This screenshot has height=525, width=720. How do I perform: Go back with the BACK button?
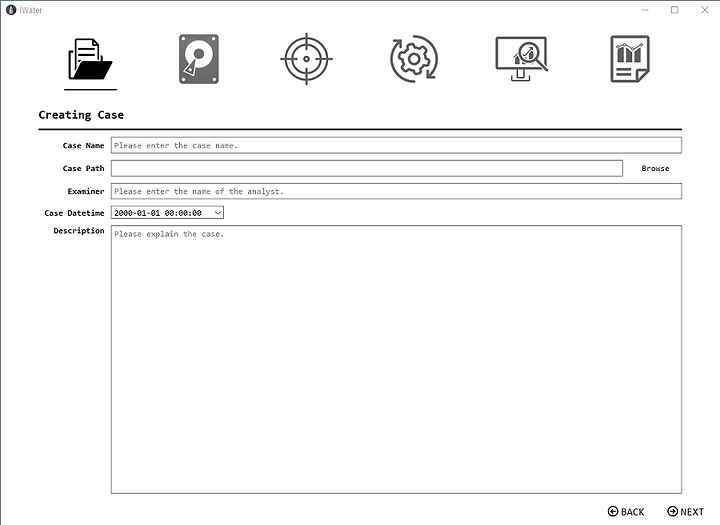point(626,512)
